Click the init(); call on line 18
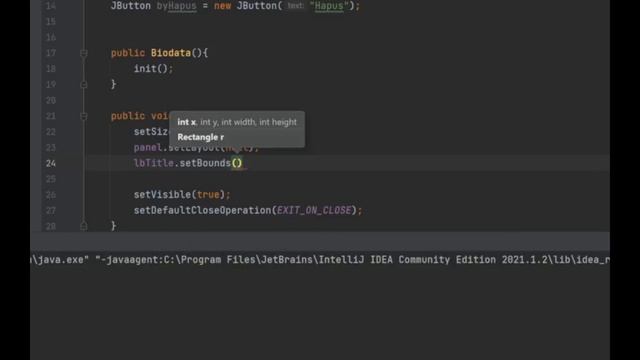Viewport: 640px width, 360px height. click(153, 69)
